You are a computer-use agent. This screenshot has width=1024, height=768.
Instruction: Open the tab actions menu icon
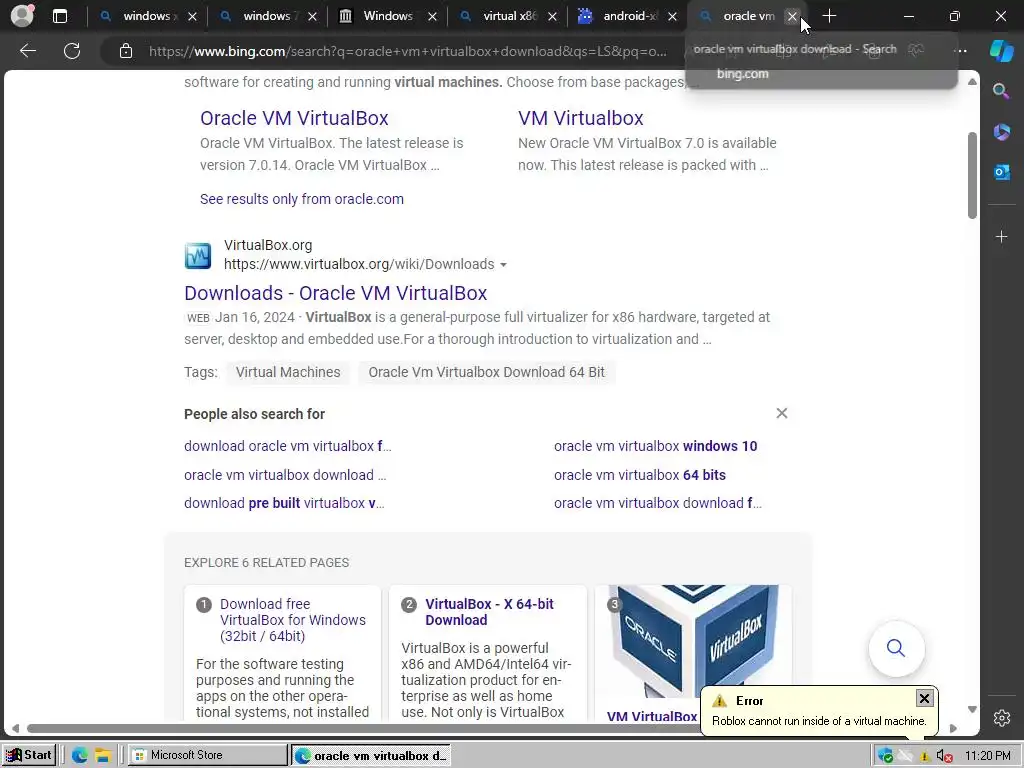[59, 16]
